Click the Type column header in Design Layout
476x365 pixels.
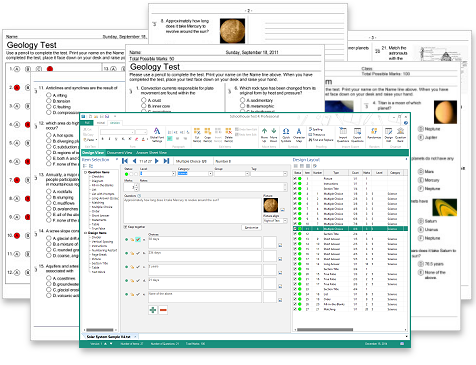coord(336,173)
